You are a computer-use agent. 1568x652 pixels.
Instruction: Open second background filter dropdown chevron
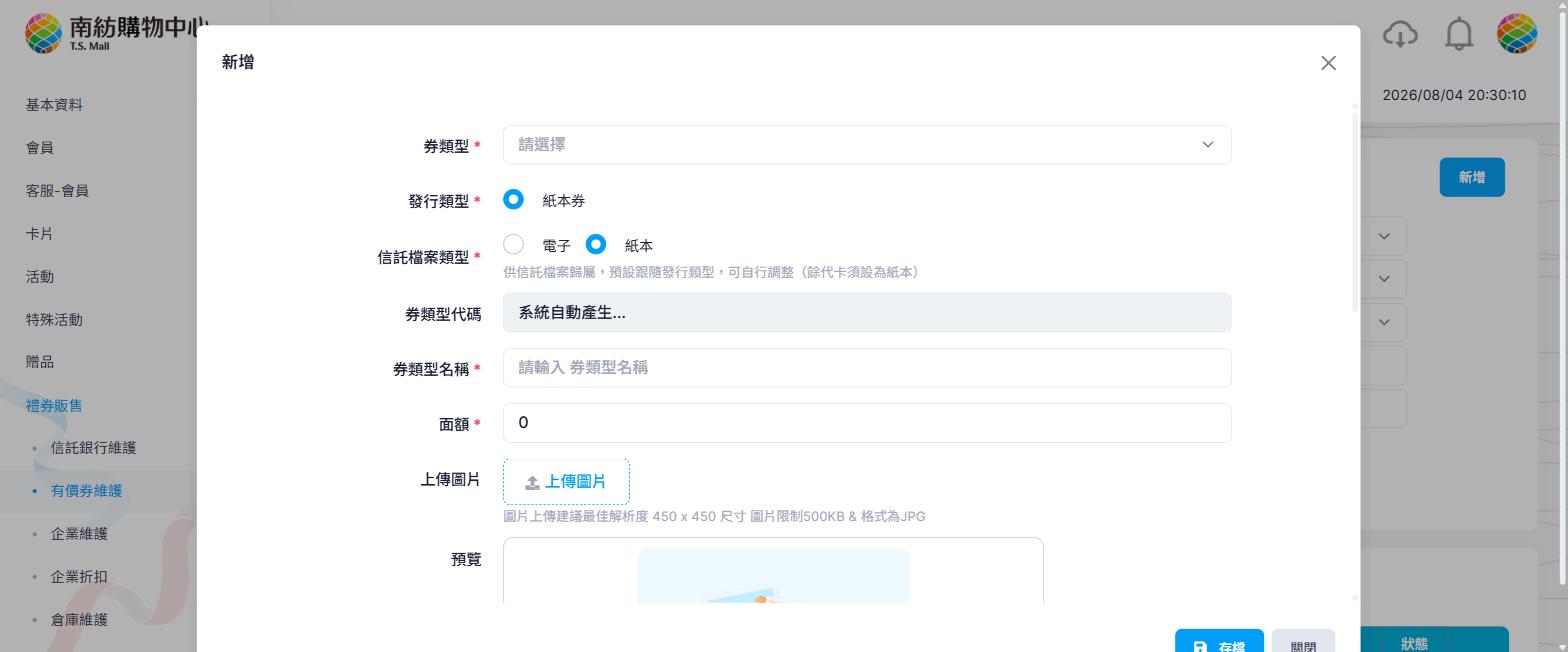(x=1384, y=279)
